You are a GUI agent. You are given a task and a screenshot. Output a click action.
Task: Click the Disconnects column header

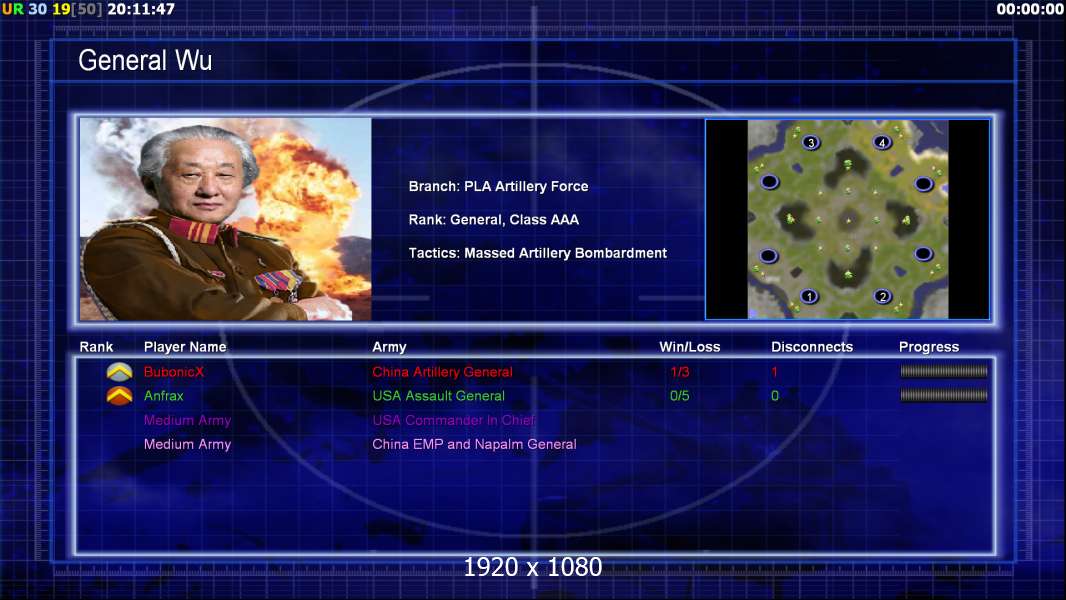[812, 347]
